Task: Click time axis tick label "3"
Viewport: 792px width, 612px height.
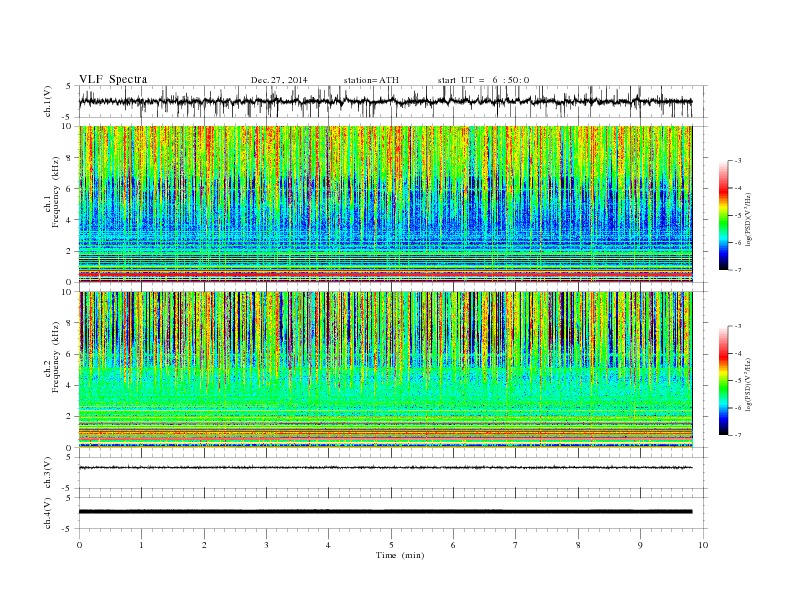Action: pos(266,545)
